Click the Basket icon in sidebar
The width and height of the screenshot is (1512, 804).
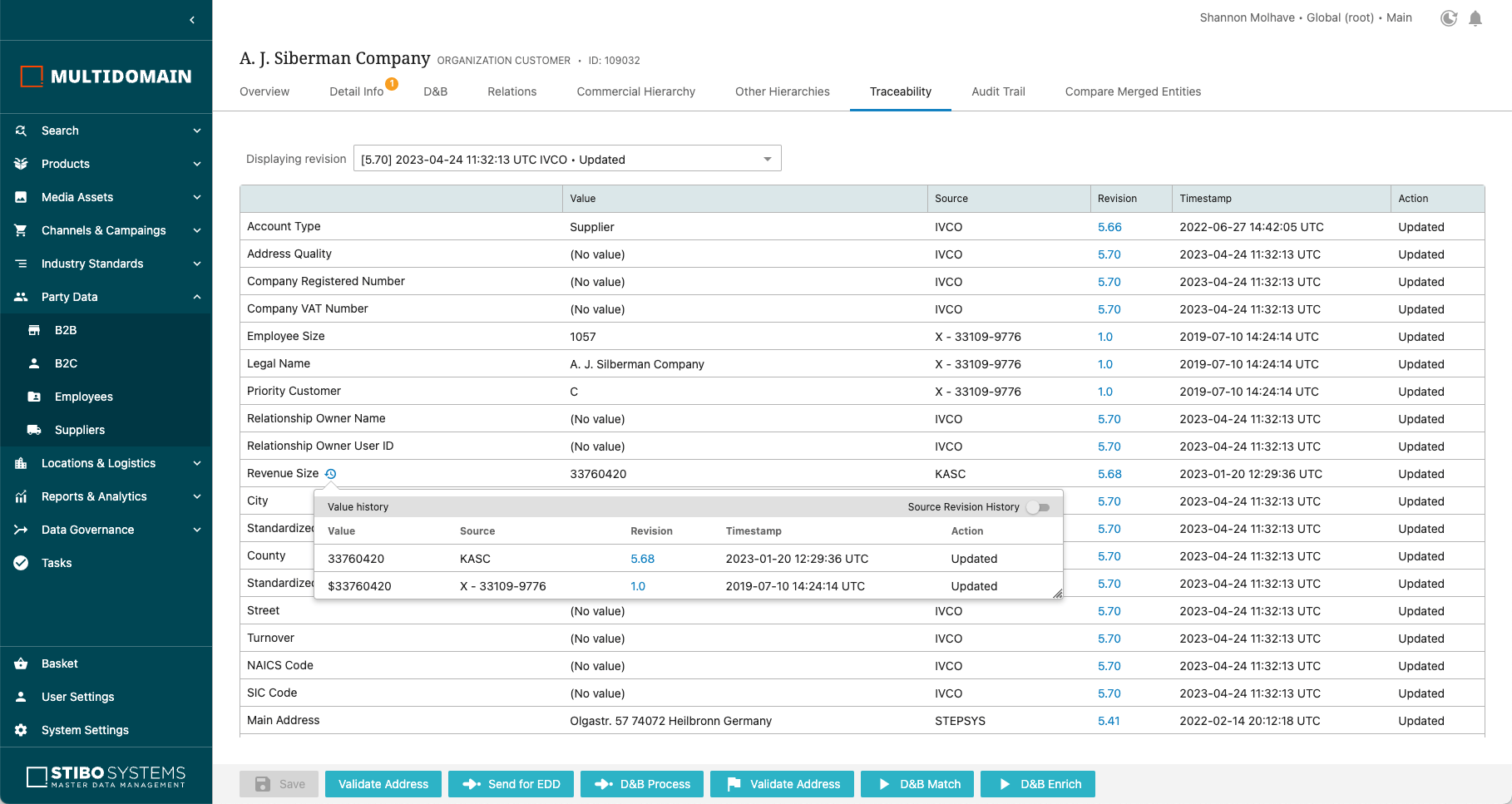pos(22,663)
